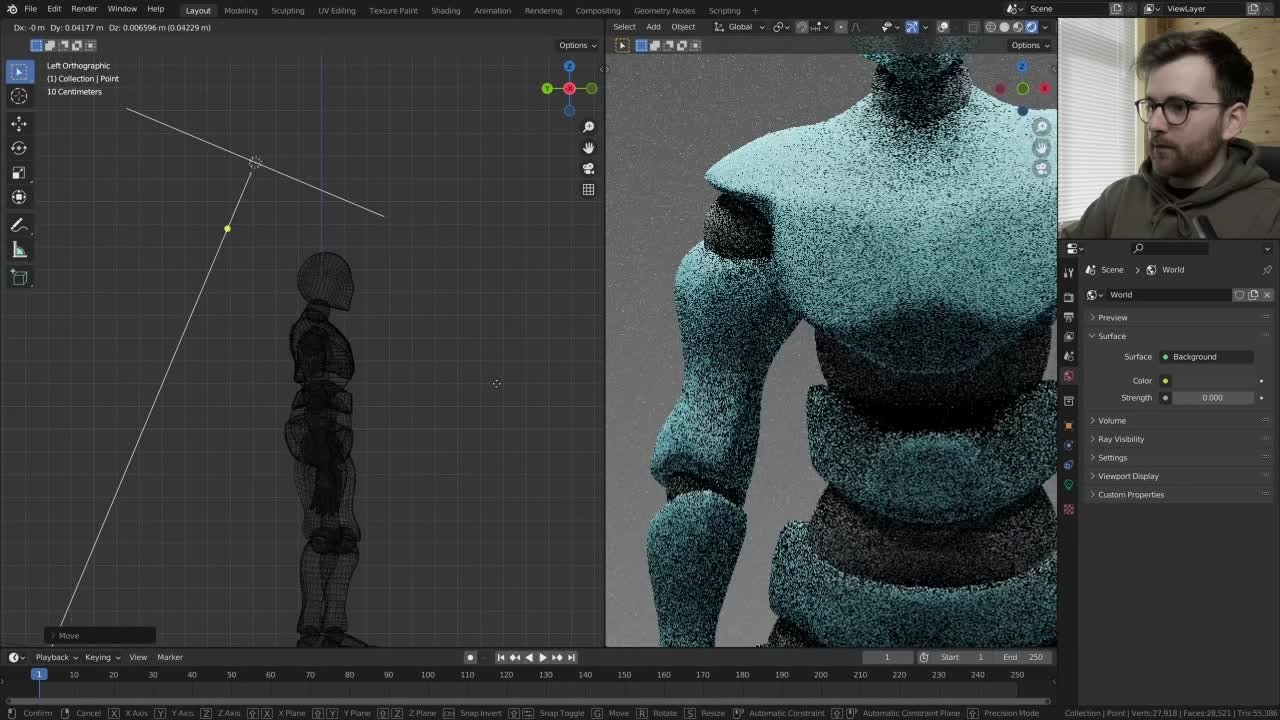Open the Render menu
The image size is (1280, 720).
(x=84, y=9)
